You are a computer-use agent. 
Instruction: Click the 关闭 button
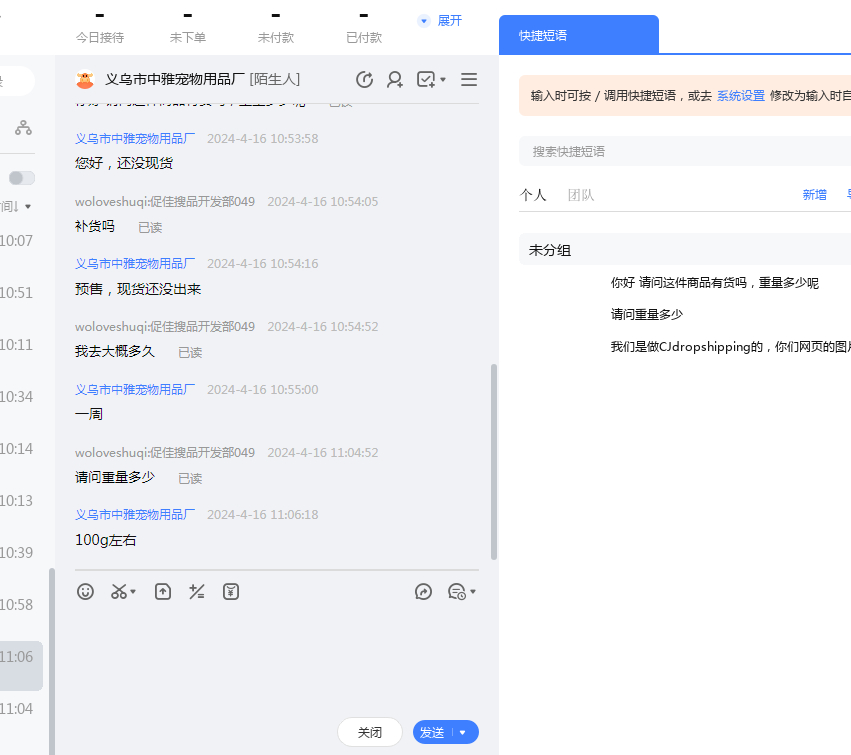pos(370,733)
